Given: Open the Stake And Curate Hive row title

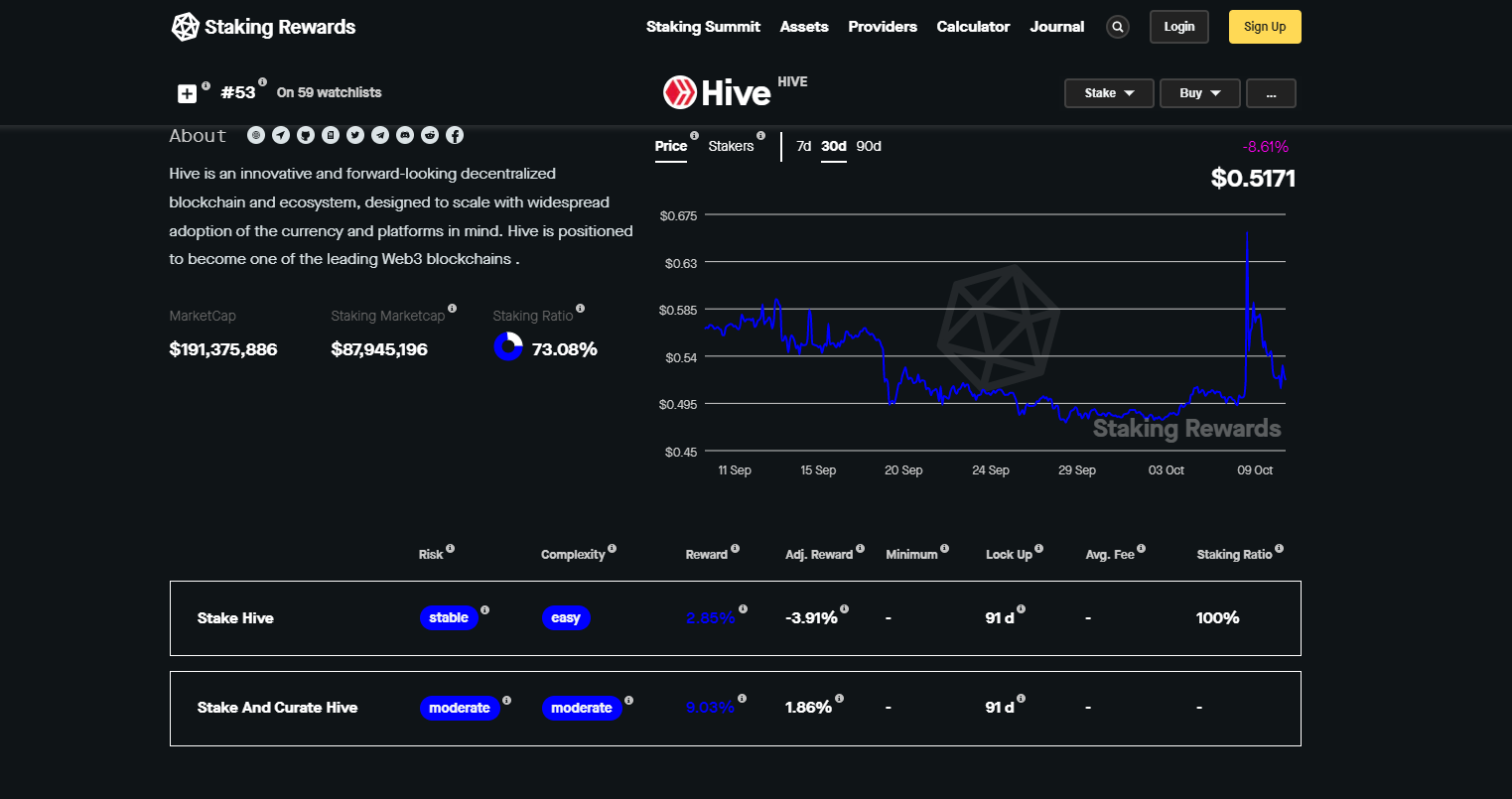Looking at the screenshot, I should [277, 708].
